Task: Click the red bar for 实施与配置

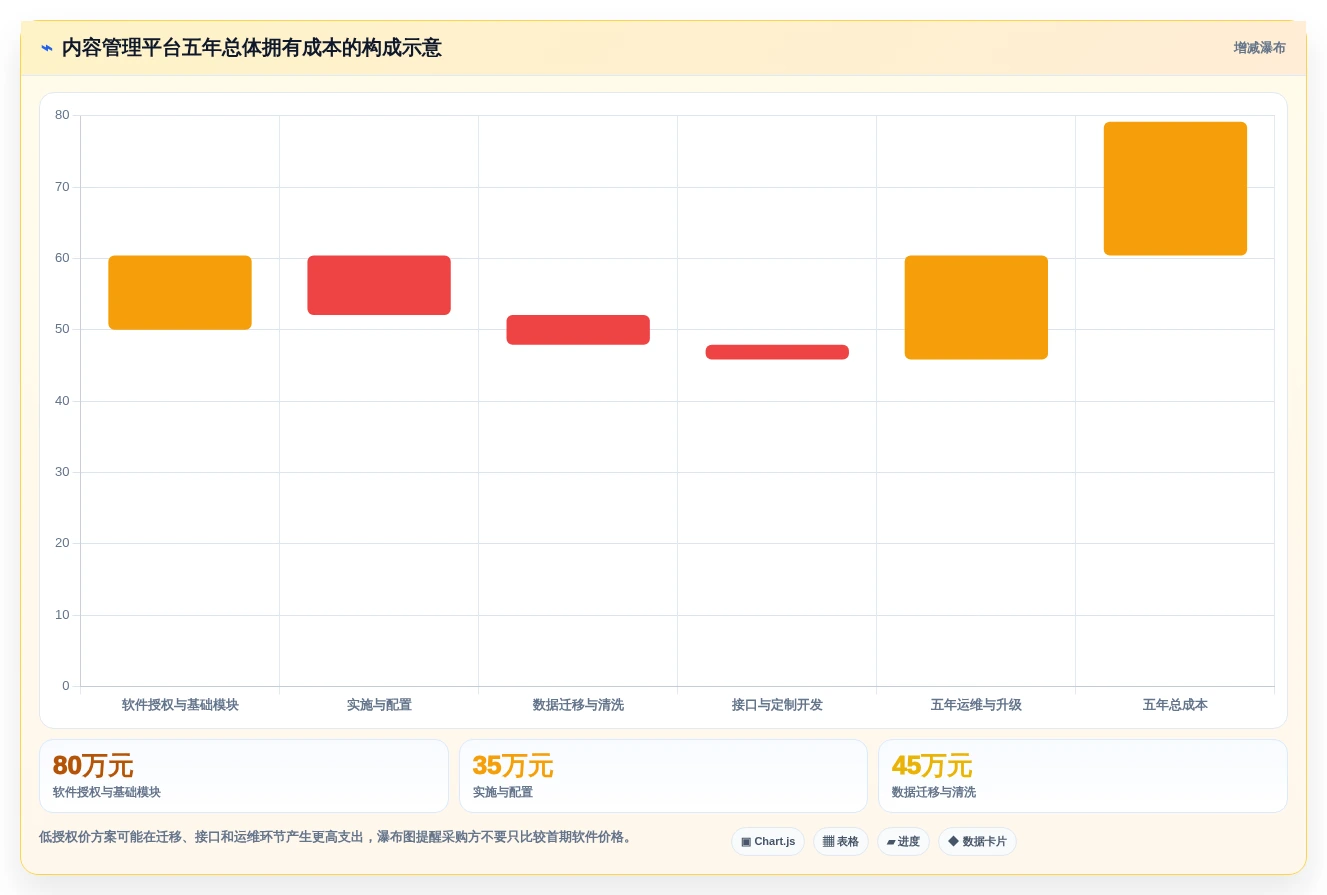Action: 379,285
